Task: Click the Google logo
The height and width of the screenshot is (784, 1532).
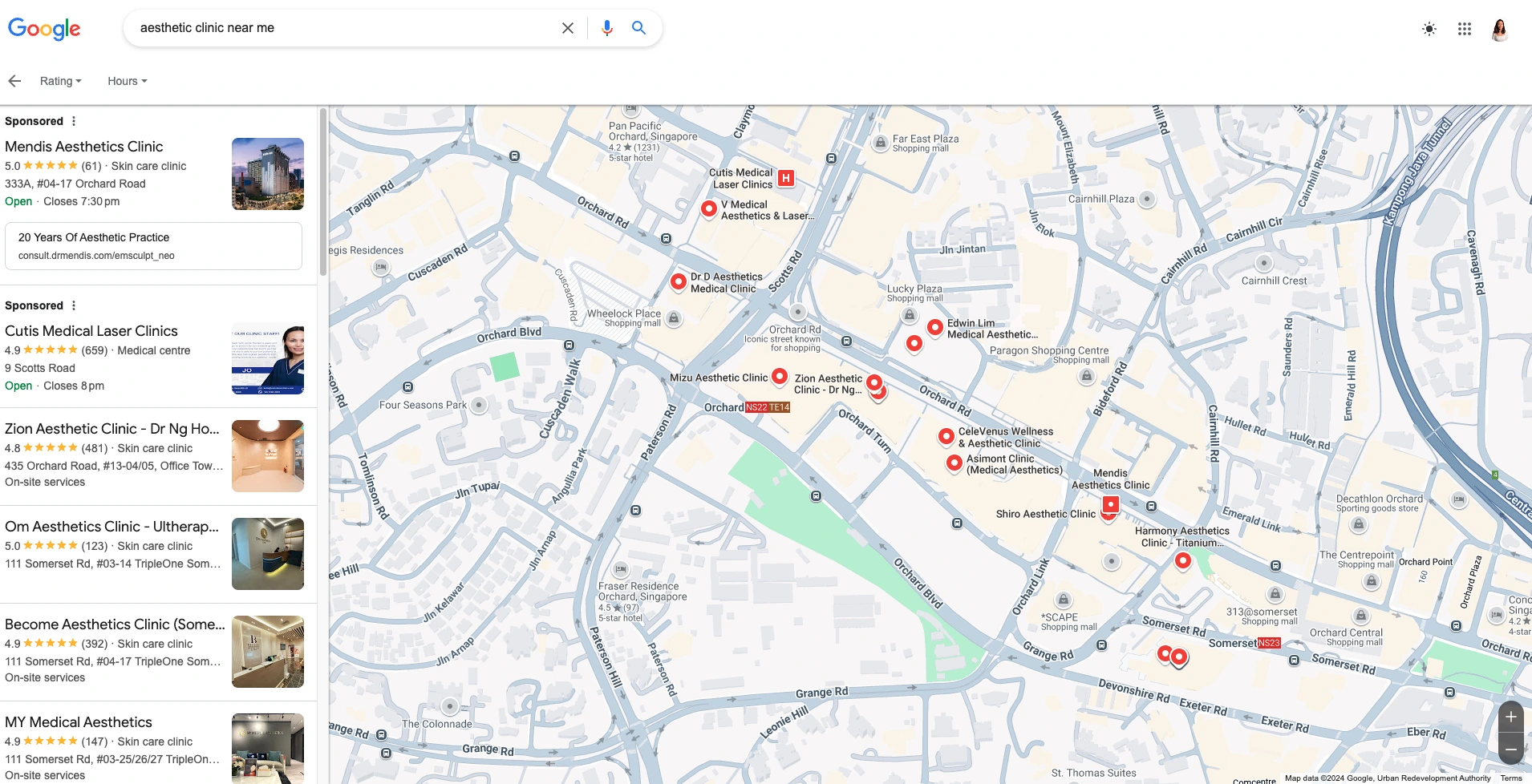Action: pyautogui.click(x=44, y=29)
